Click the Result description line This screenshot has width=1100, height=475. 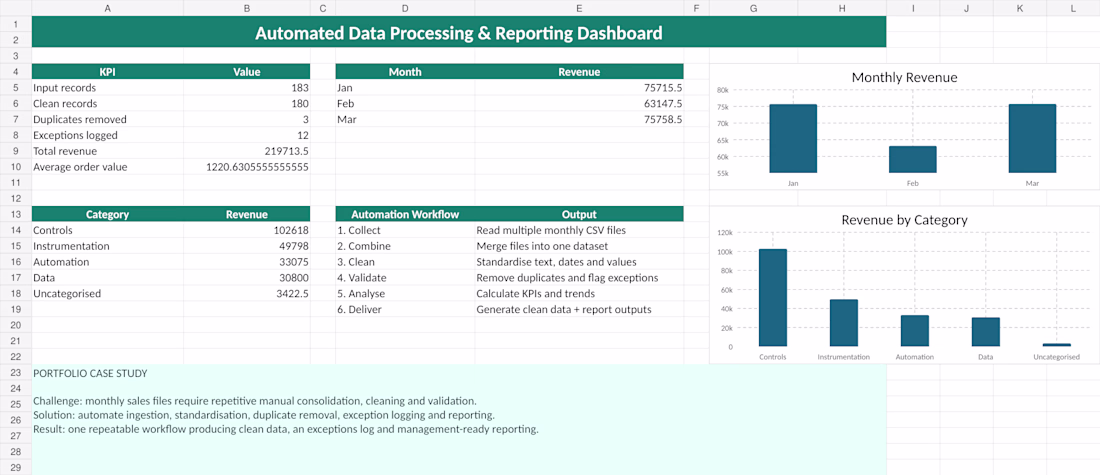click(x=286, y=429)
